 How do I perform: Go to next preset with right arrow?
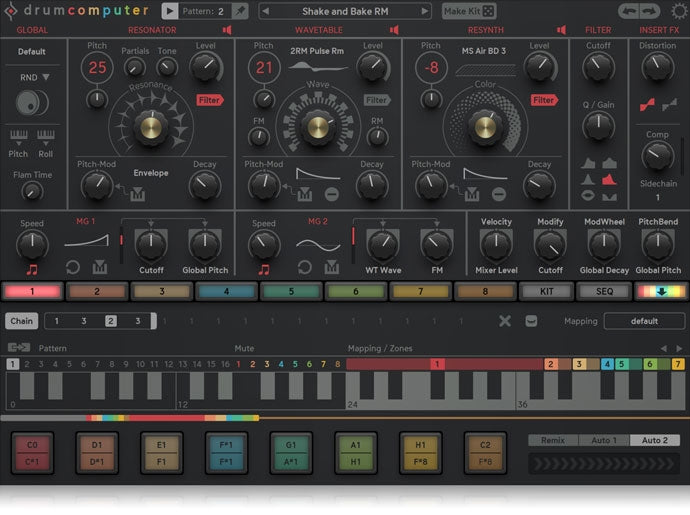(425, 11)
